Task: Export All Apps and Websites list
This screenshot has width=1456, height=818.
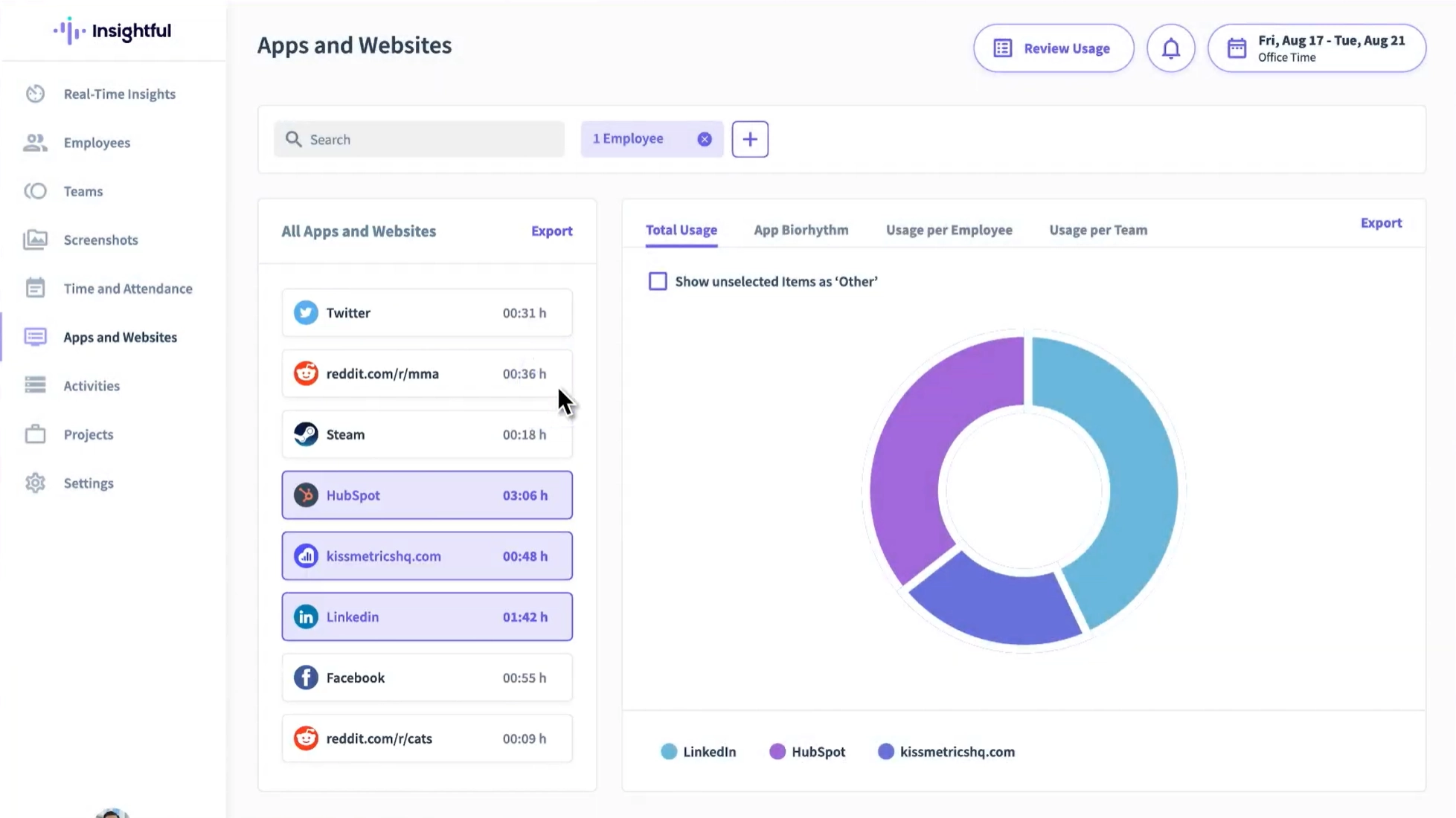Action: (x=551, y=231)
